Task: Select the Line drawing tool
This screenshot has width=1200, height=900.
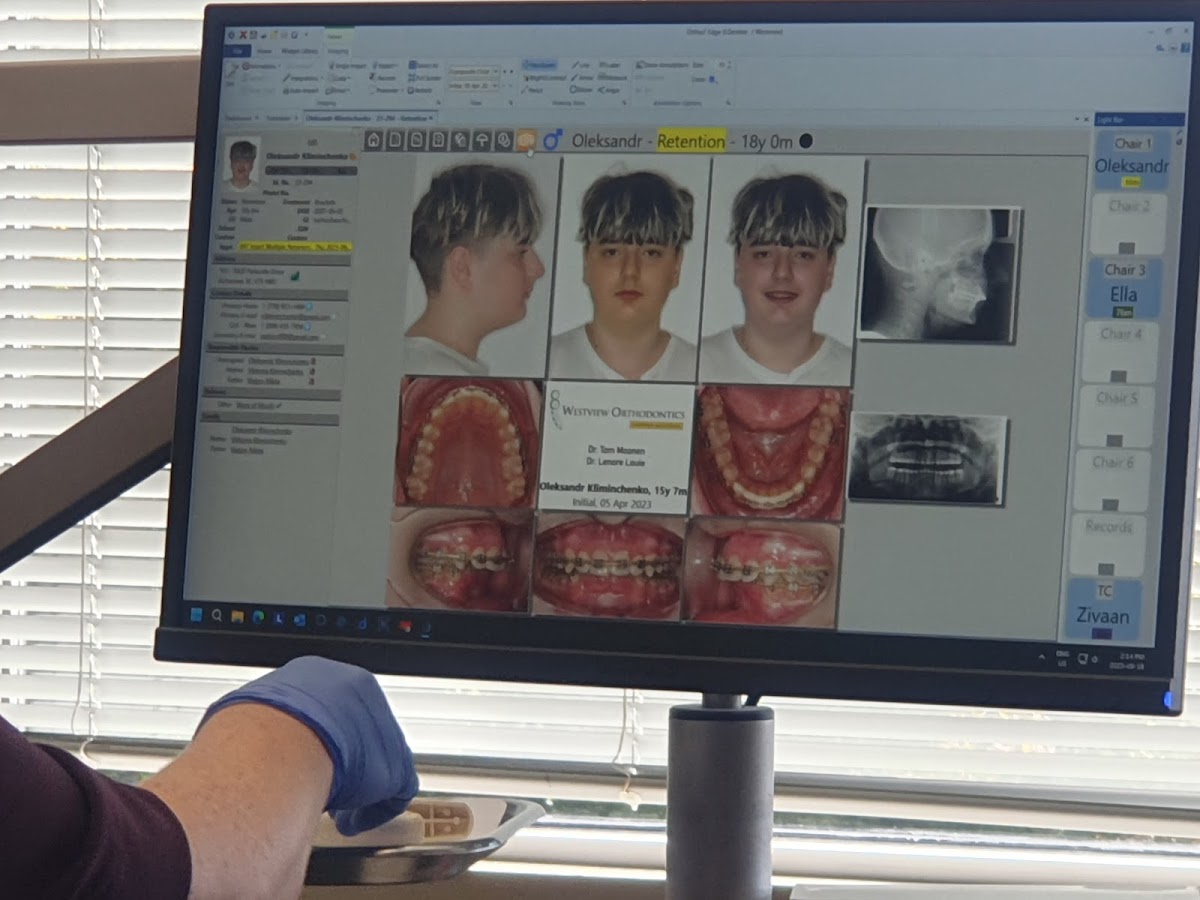Action: pyautogui.click(x=581, y=65)
